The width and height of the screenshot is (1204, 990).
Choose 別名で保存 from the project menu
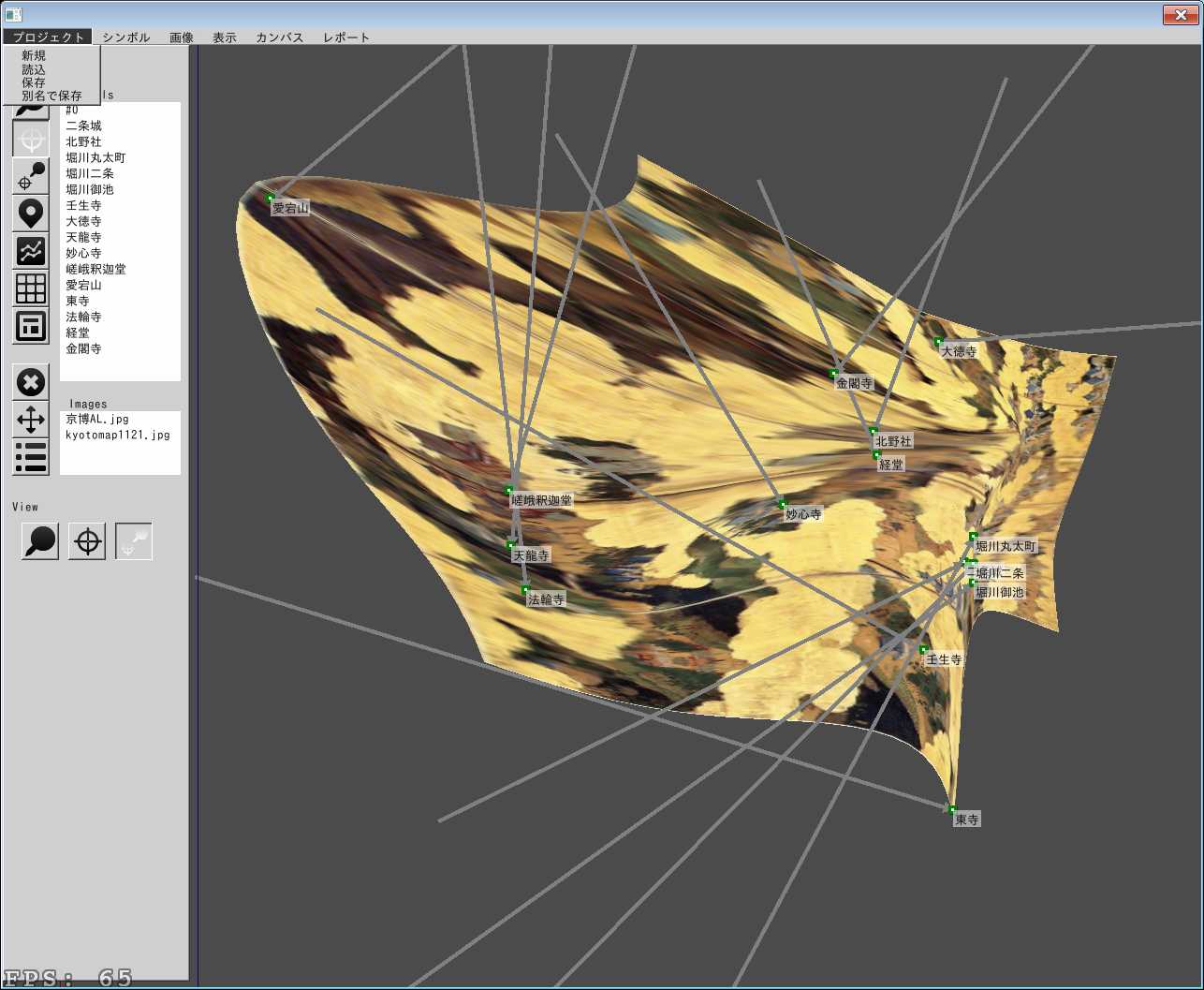coord(51,96)
